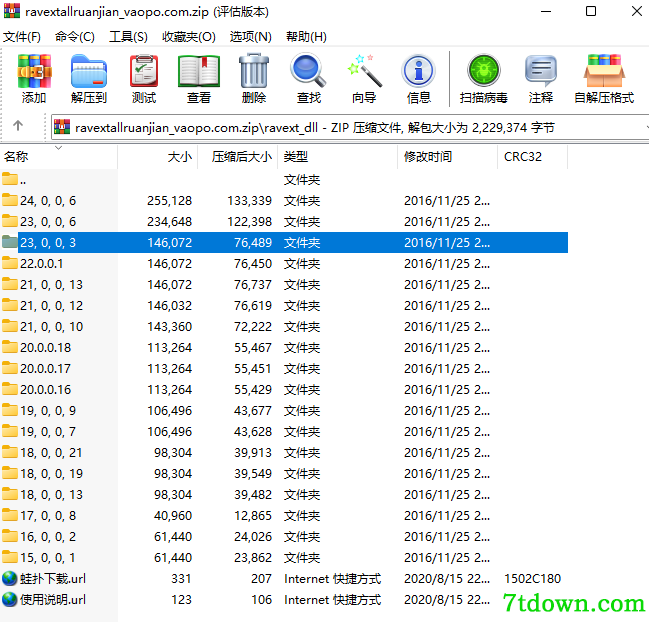The height and width of the screenshot is (622, 649).
Task: Click the 解压到 (Extract to) icon
Action: coord(89,71)
